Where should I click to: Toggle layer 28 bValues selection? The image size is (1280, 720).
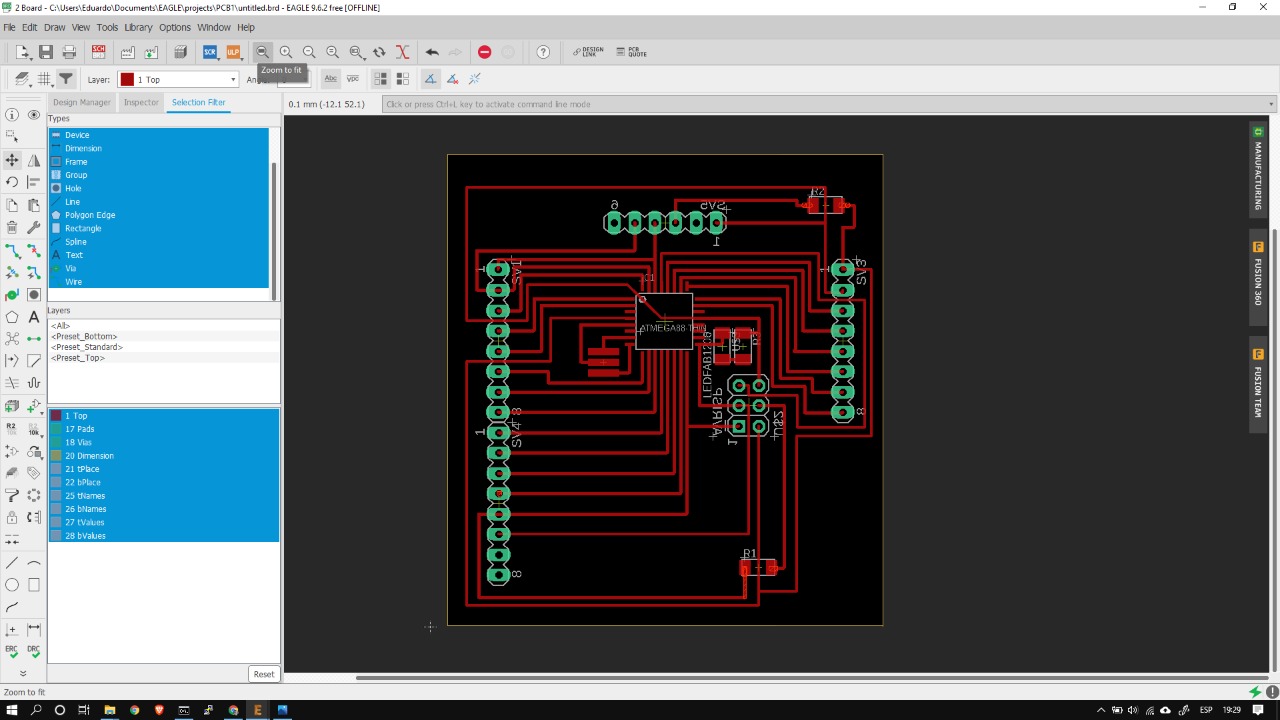163,536
